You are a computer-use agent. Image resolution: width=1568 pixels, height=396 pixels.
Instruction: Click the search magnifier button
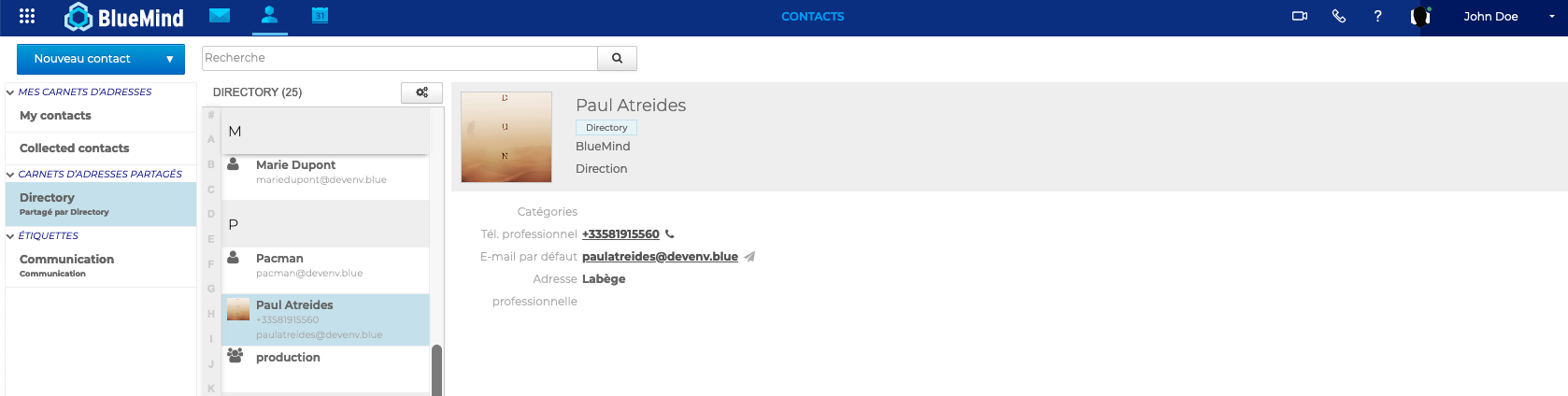pyautogui.click(x=617, y=58)
